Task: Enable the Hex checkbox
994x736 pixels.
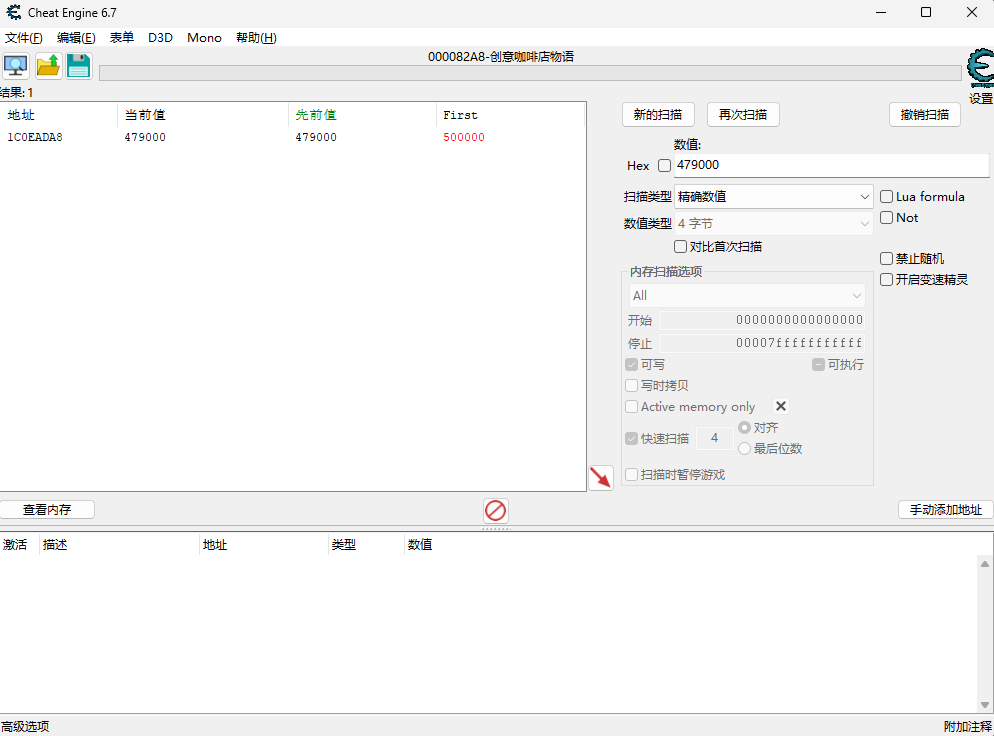Action: (x=664, y=166)
